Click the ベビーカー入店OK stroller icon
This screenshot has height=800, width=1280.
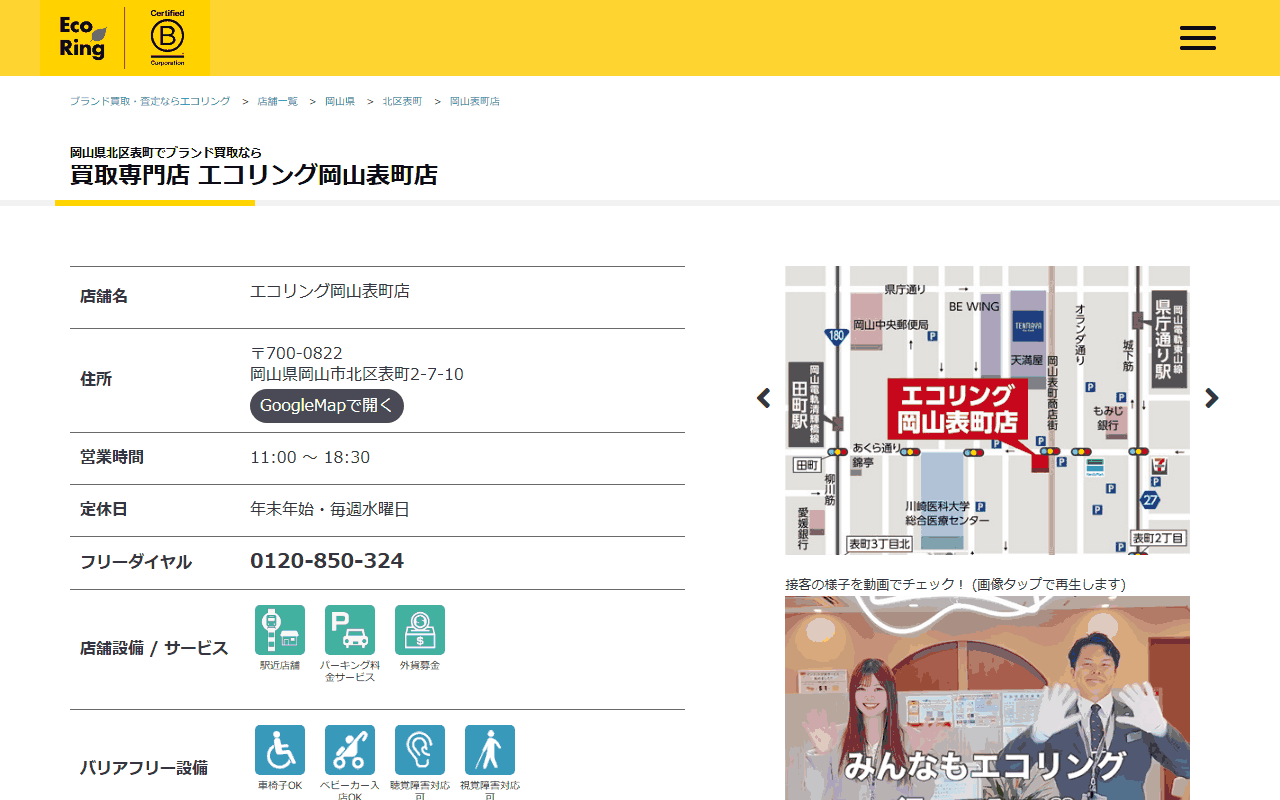(350, 750)
